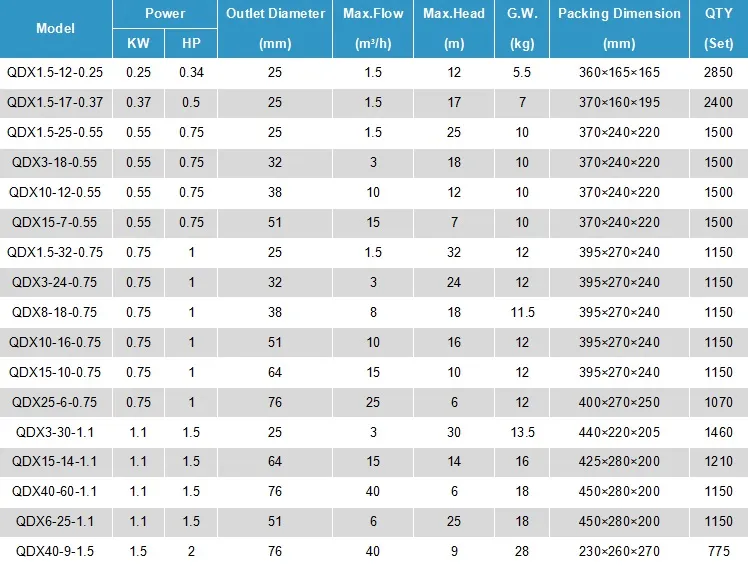Select the Power header cell
This screenshot has width=748, height=568.
(165, 14)
